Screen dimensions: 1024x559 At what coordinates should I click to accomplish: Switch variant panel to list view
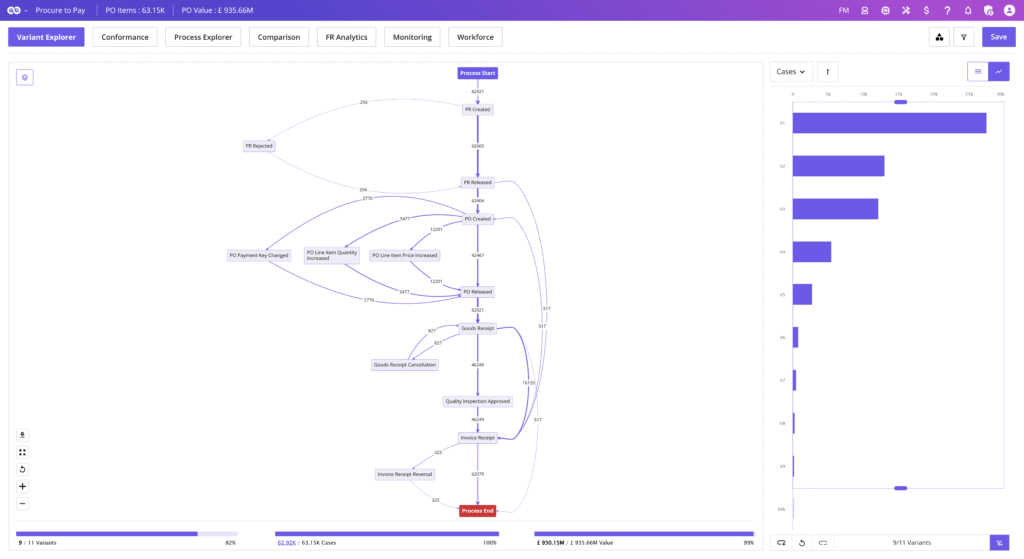977,72
